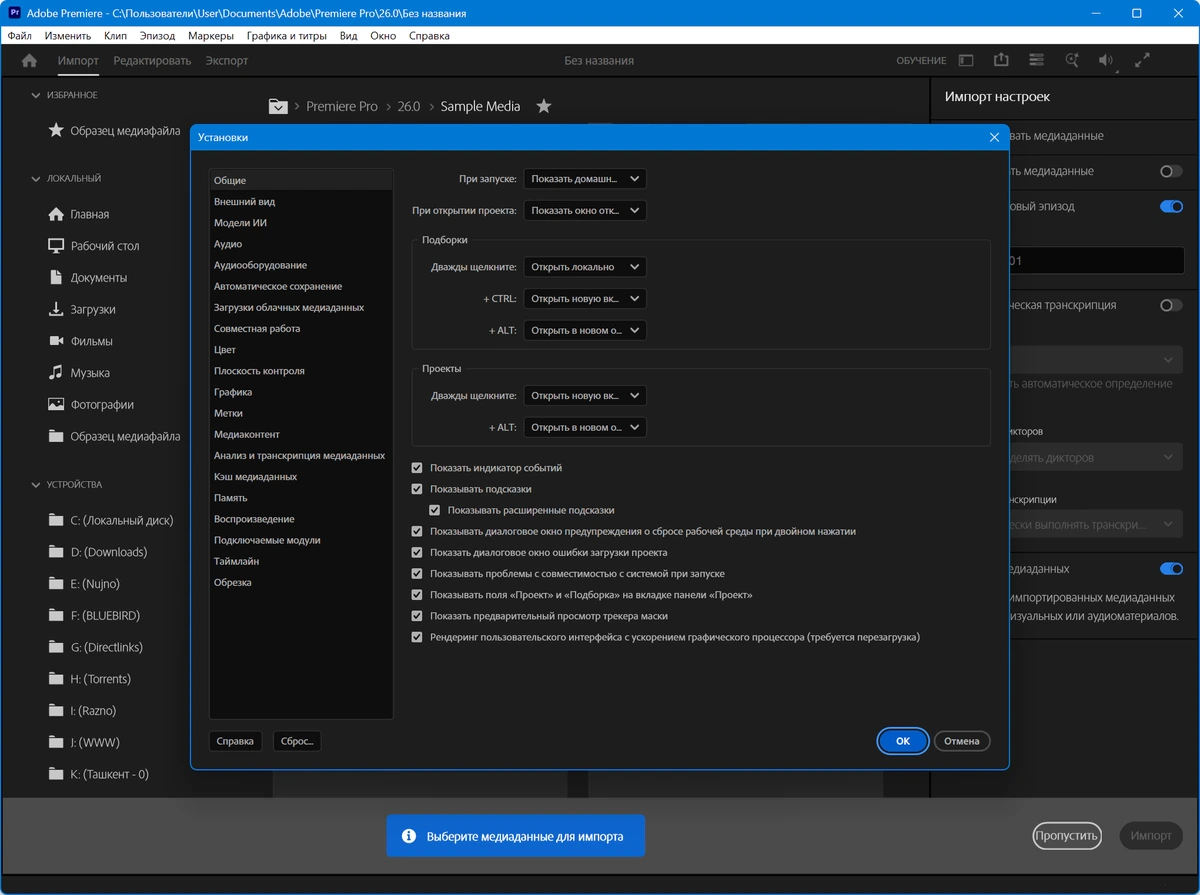Open Подборки Дважды щелкните dropdown

585,267
